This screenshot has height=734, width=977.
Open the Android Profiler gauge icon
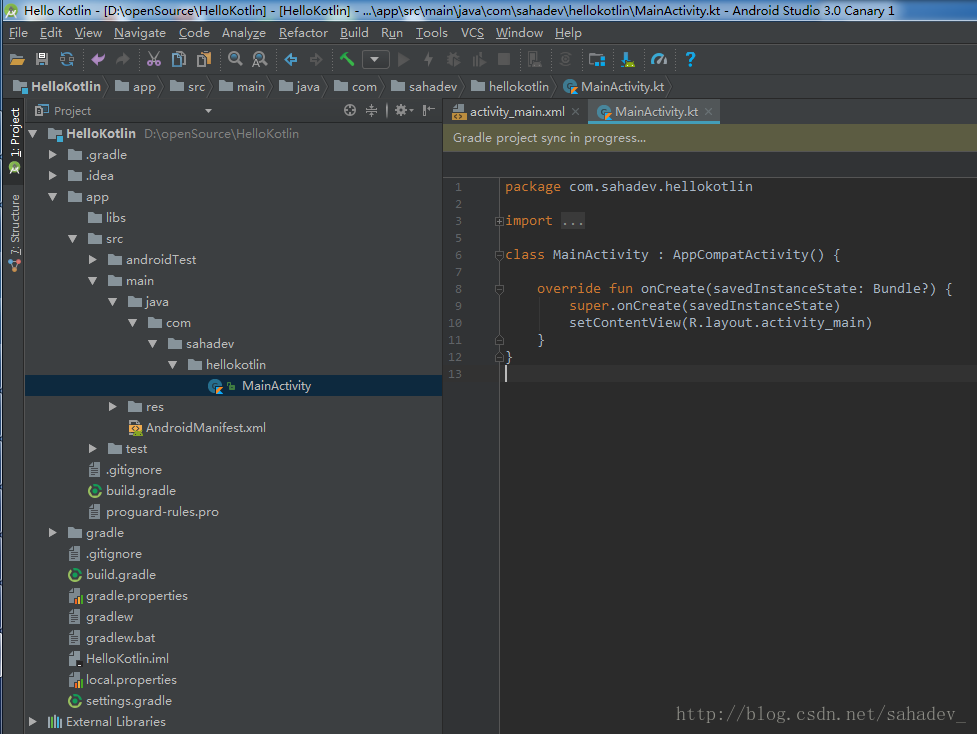tap(659, 60)
